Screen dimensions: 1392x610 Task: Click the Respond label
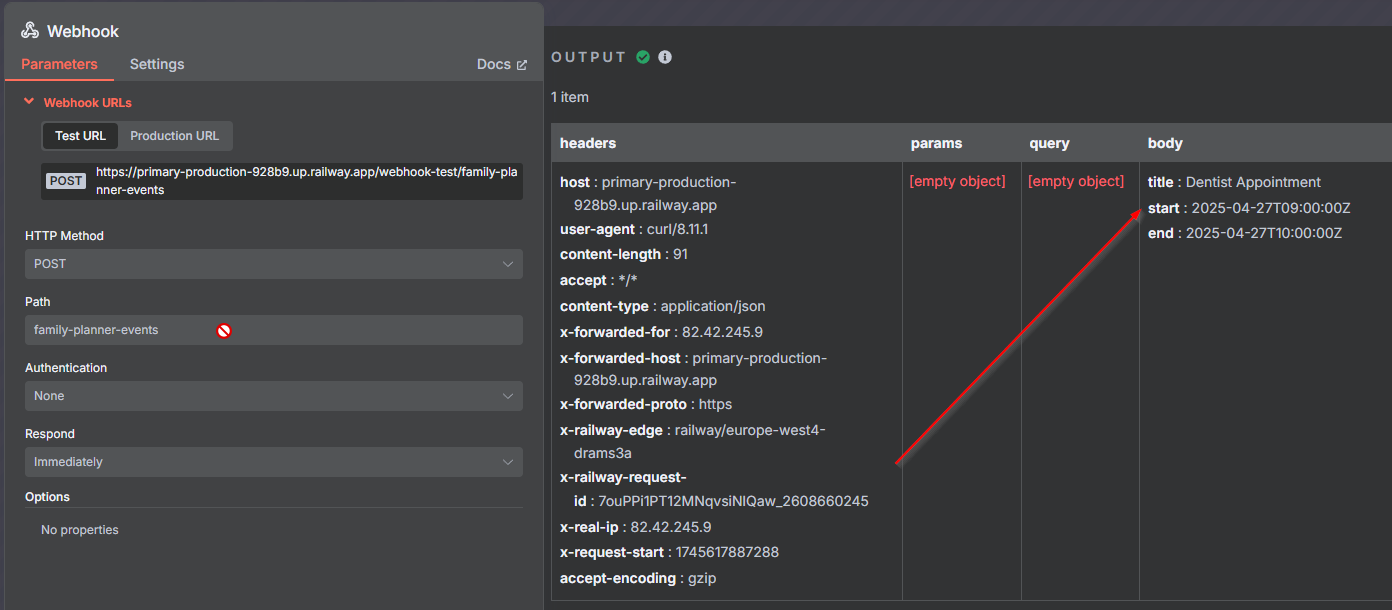coord(50,434)
